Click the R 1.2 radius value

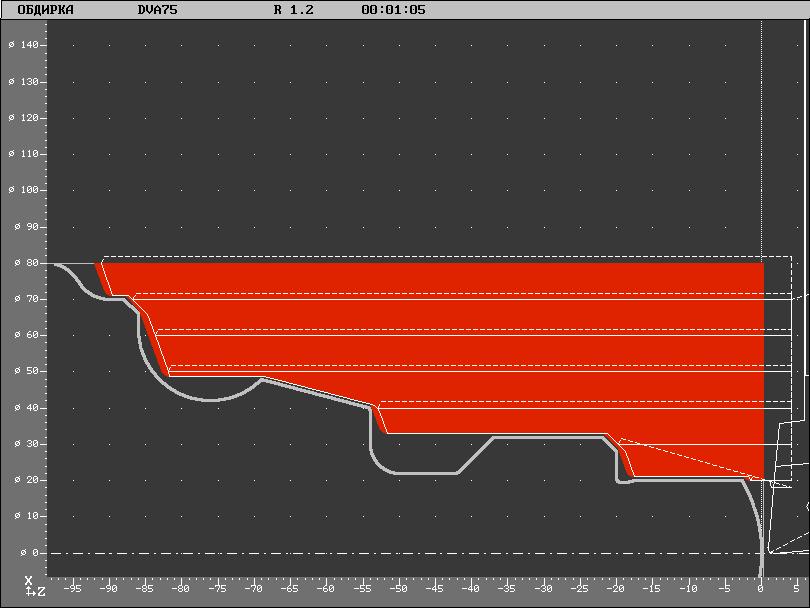click(x=293, y=10)
